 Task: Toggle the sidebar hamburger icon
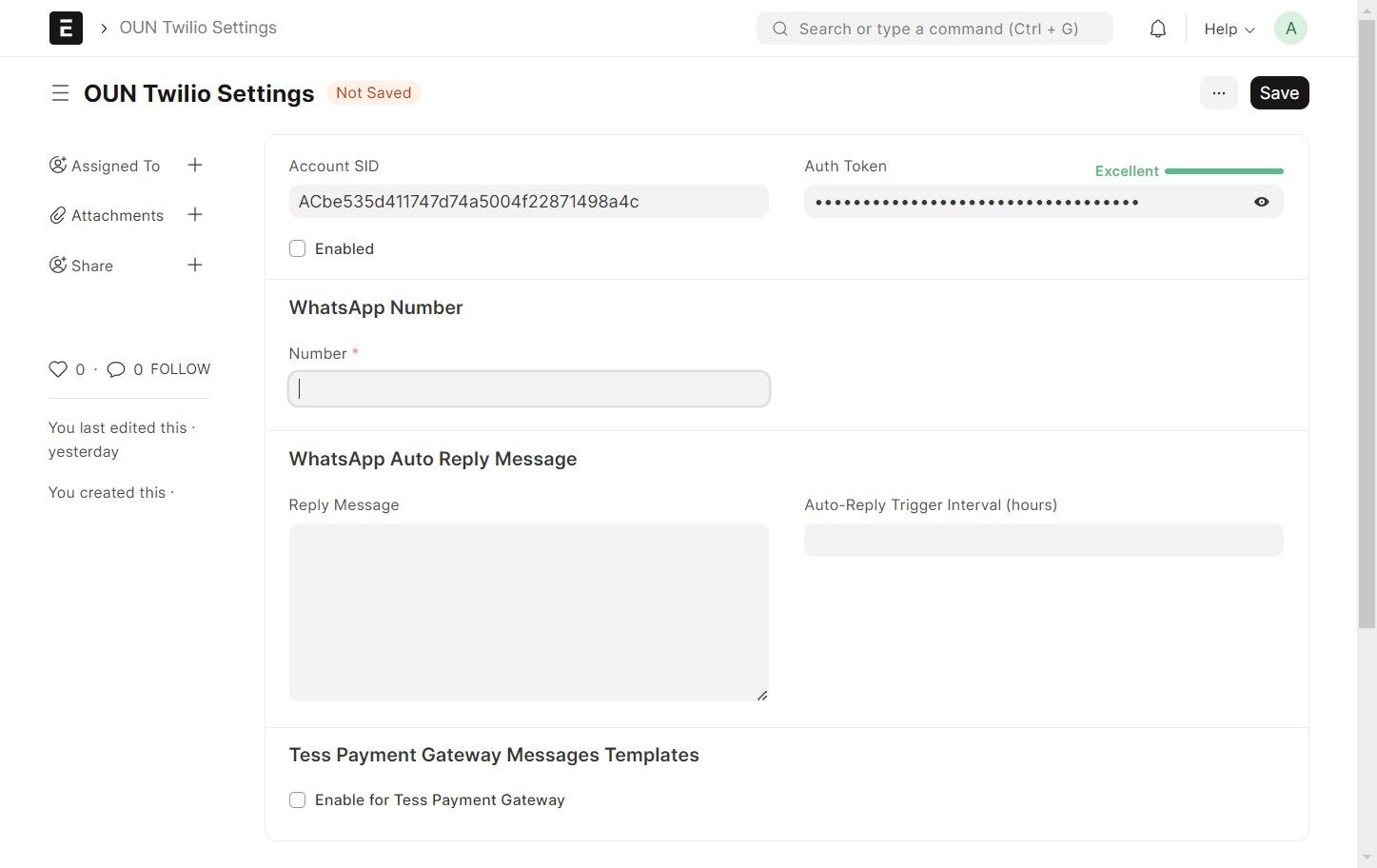(60, 93)
